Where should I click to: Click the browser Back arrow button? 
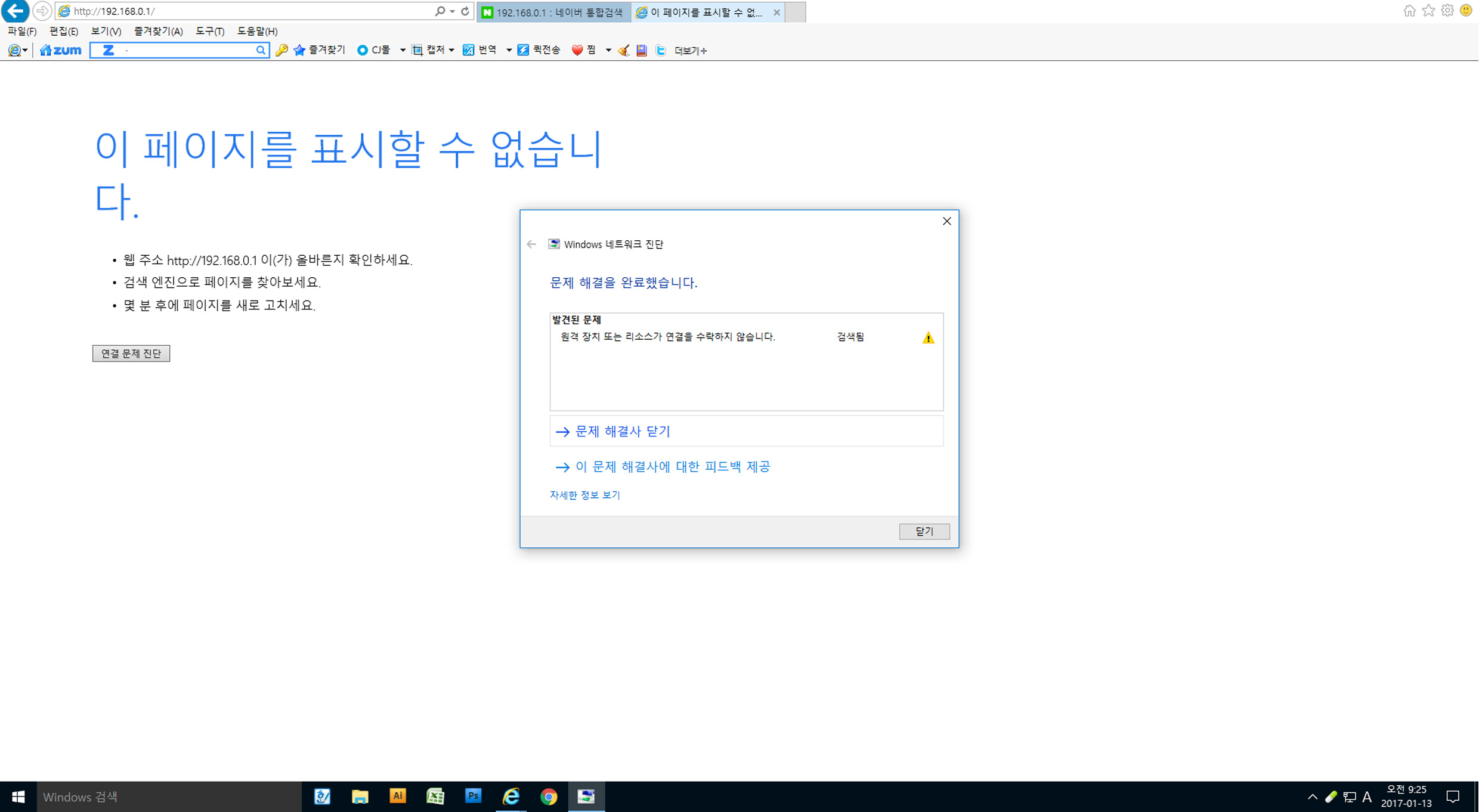click(15, 11)
